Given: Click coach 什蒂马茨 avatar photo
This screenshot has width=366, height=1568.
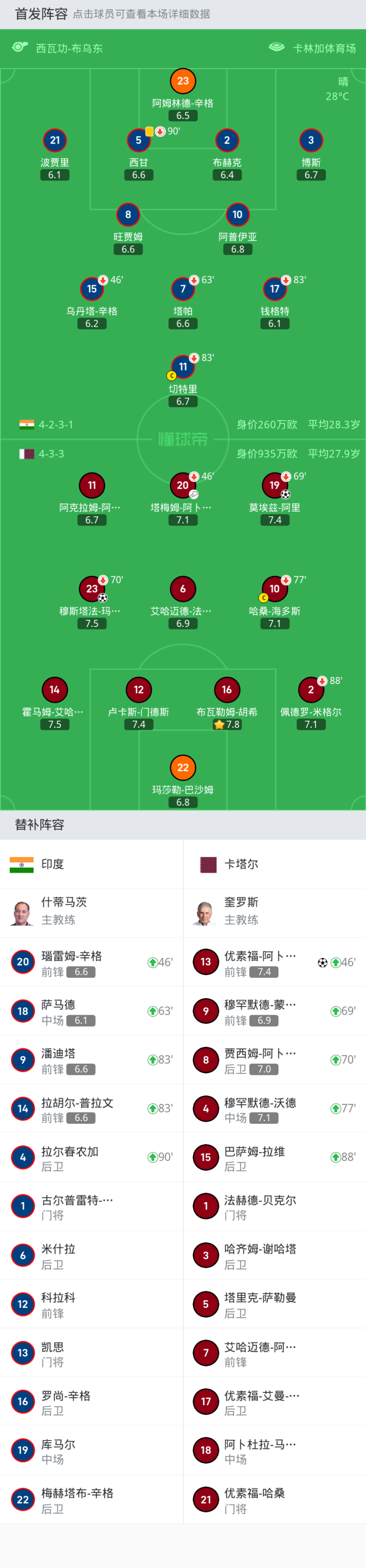Looking at the screenshot, I should click(22, 912).
